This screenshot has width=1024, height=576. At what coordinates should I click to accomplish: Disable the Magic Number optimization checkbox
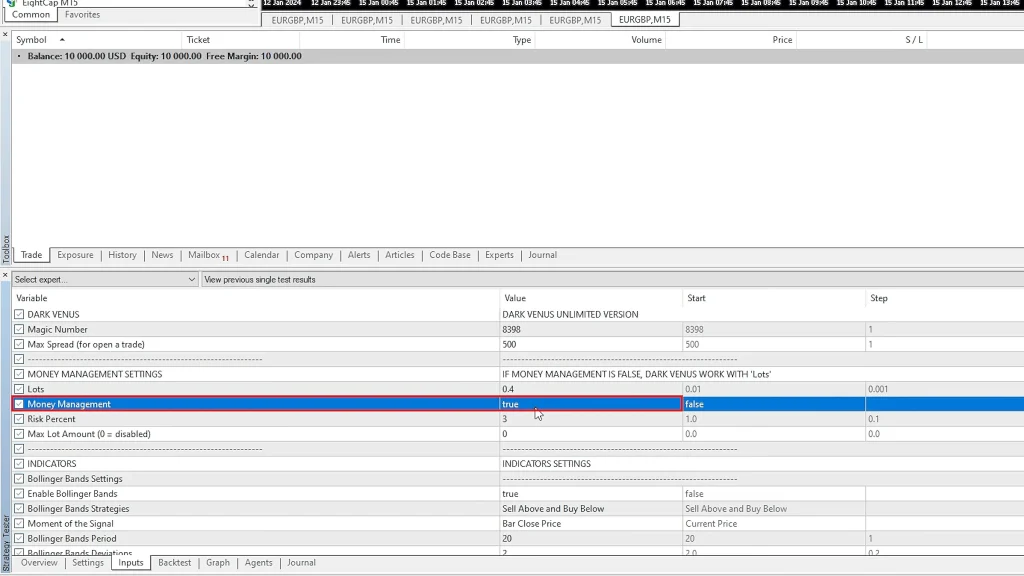pyautogui.click(x=19, y=329)
